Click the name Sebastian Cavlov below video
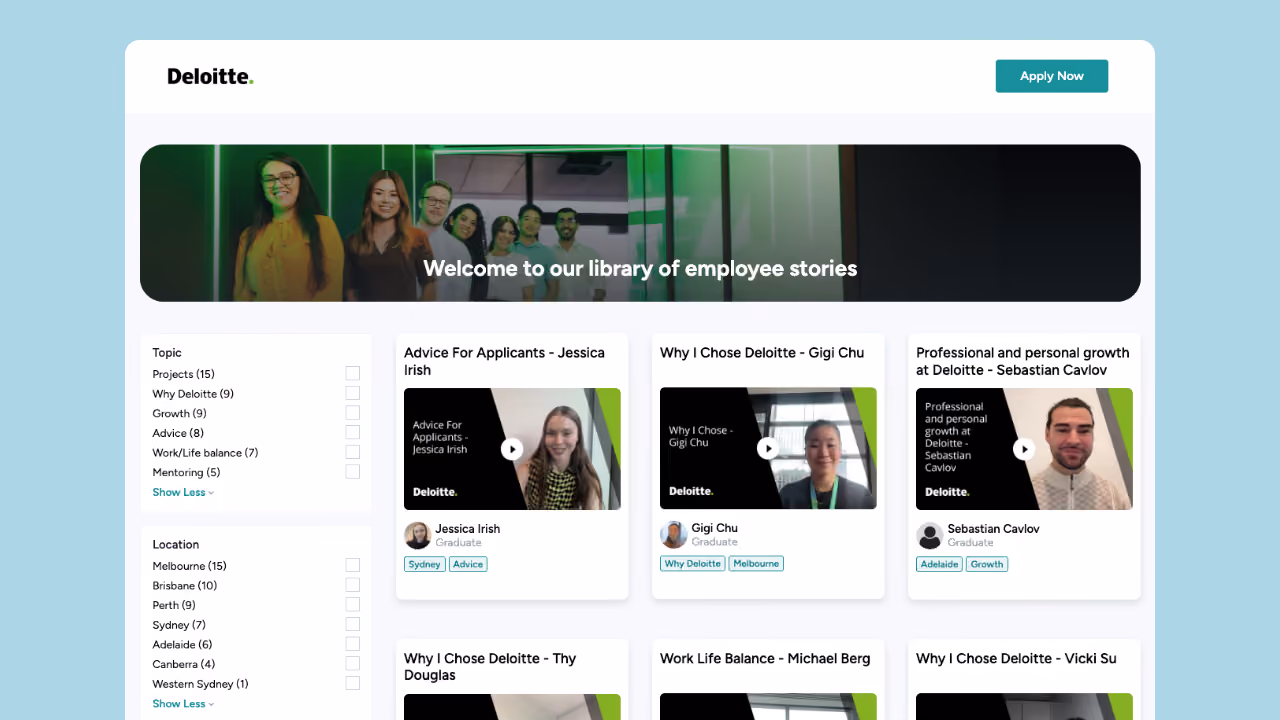 pos(993,529)
